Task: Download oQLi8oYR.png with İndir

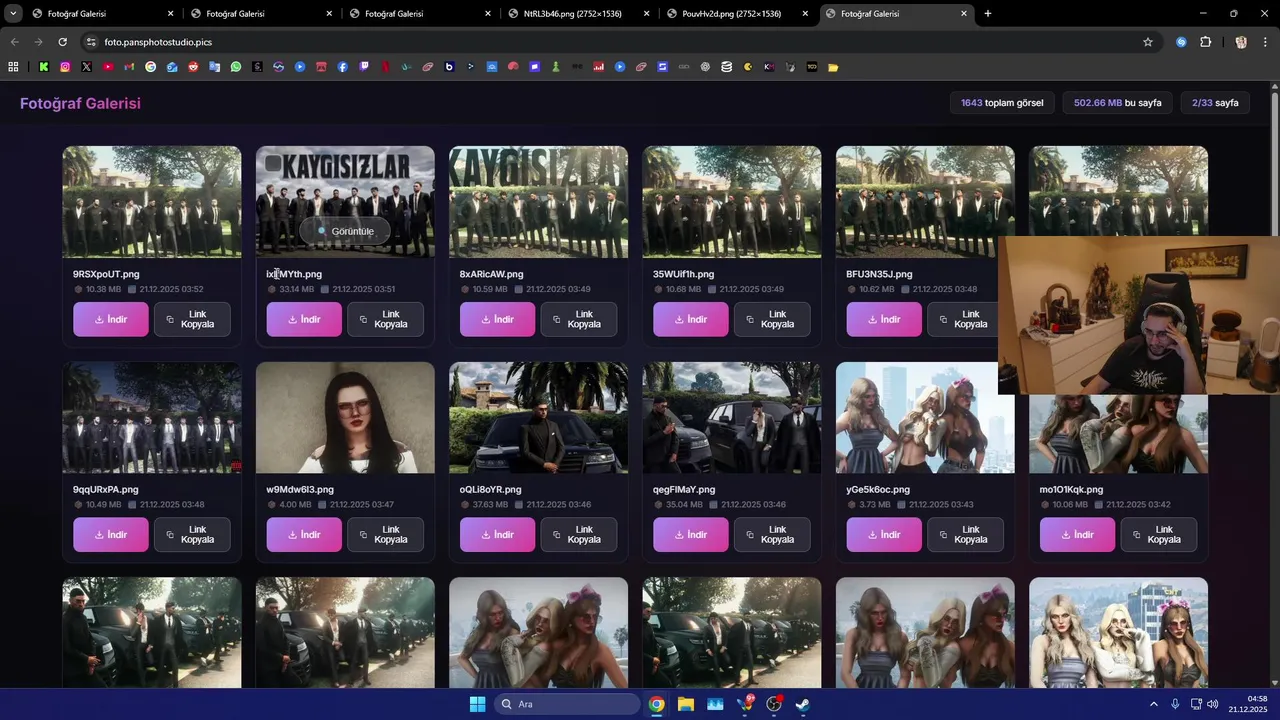Action: pos(498,535)
